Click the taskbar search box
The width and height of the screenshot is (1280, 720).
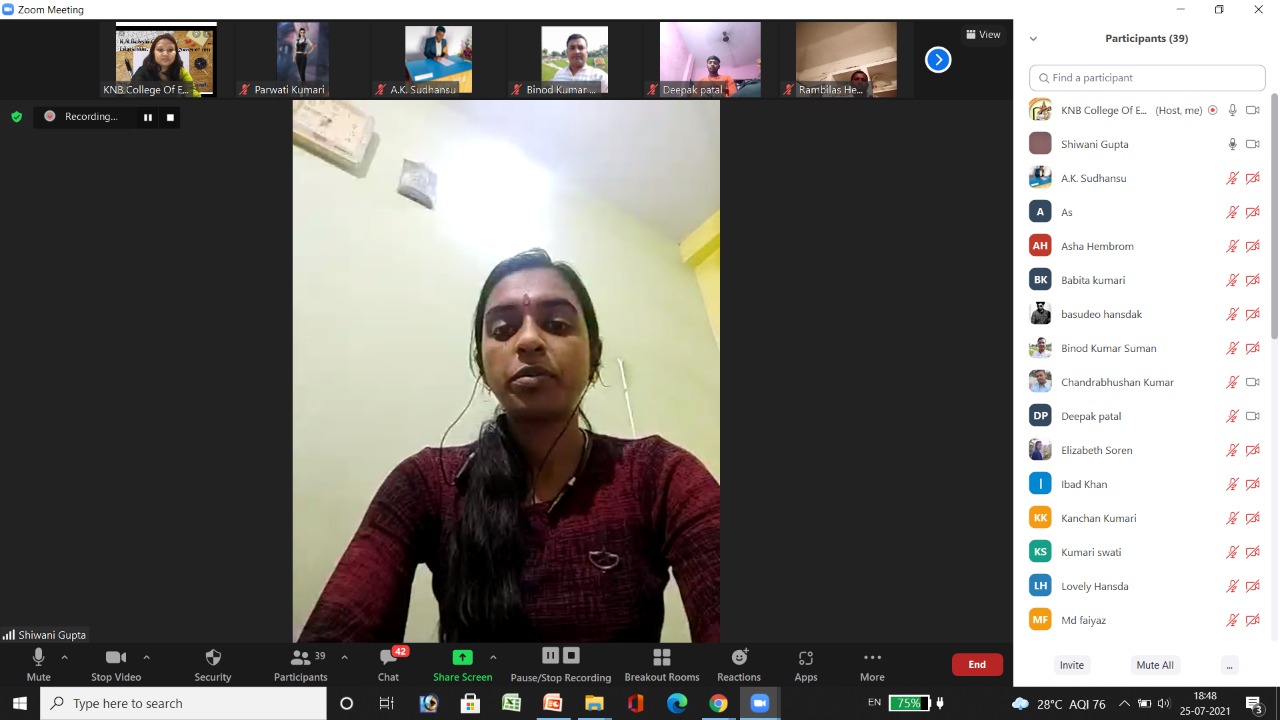pyautogui.click(x=184, y=703)
